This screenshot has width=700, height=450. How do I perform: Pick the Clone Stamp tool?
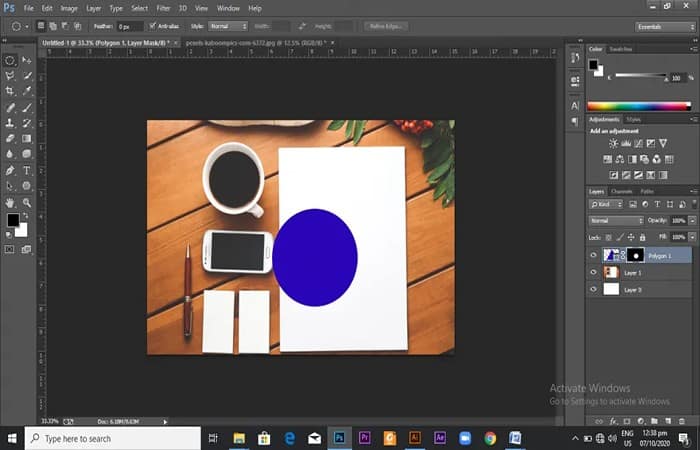[x=10, y=123]
